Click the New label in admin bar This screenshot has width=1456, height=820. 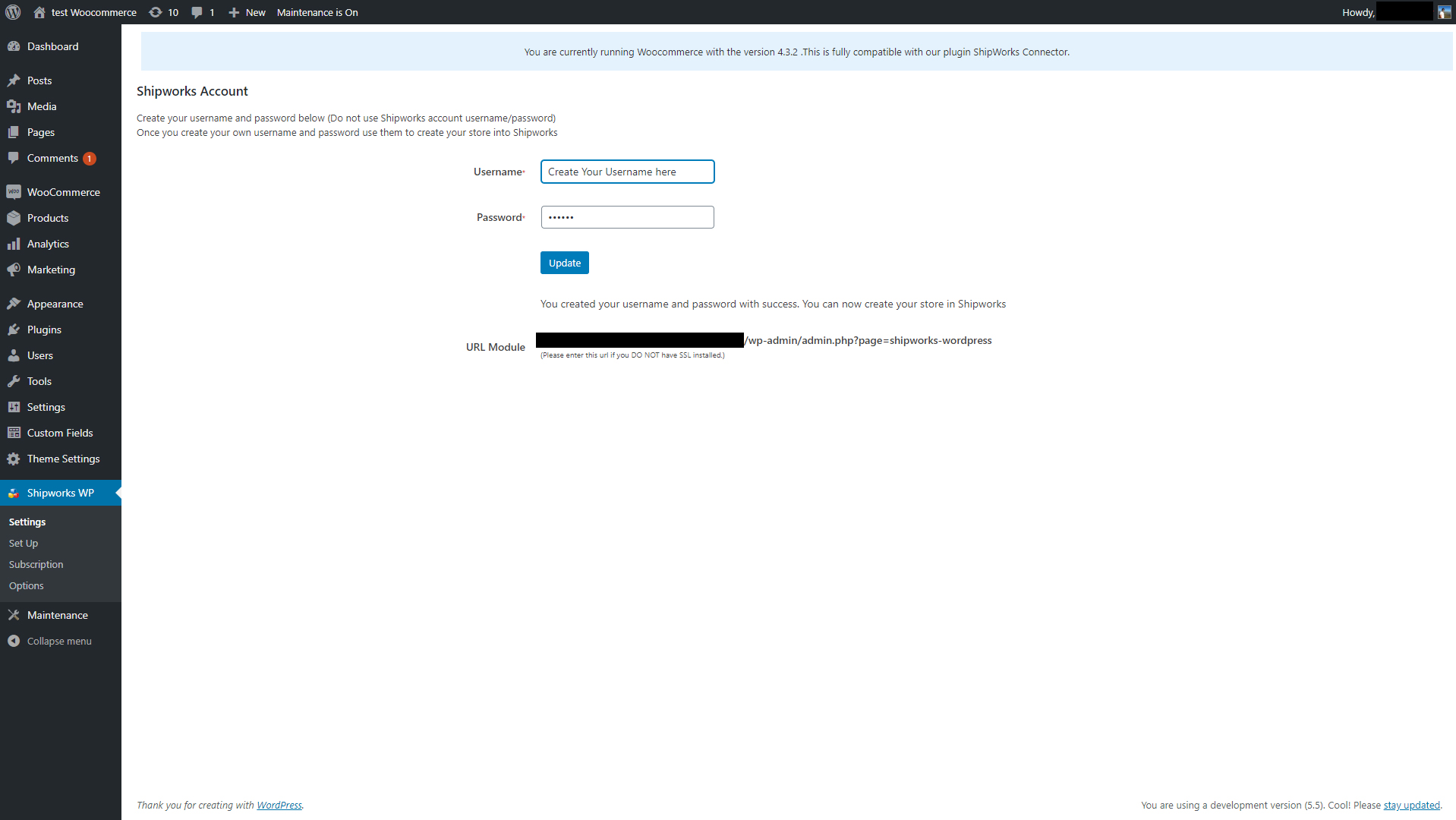point(256,12)
